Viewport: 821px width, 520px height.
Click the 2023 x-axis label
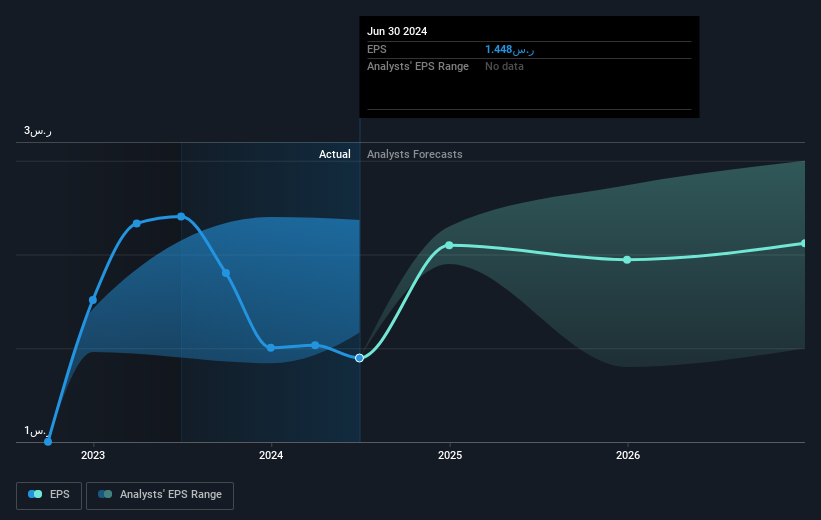point(93,456)
